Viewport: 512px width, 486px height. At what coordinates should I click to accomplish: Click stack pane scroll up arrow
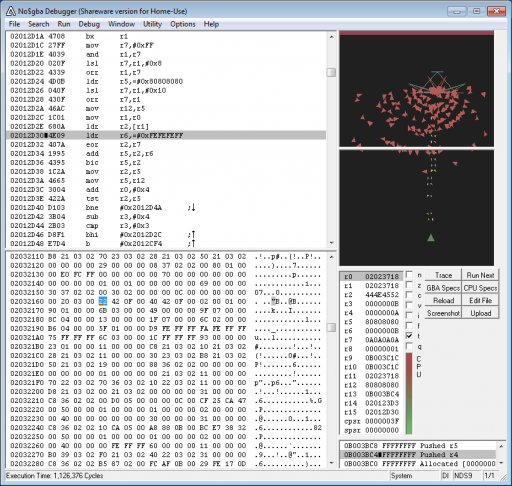pyautogui.click(x=501, y=446)
